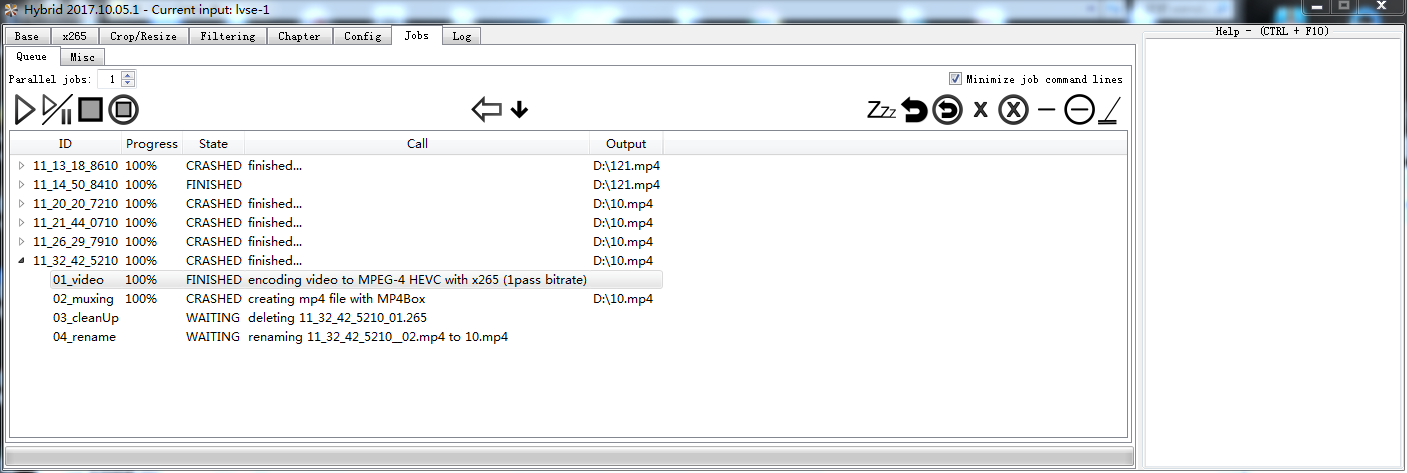
Task: Switch to the x265 tab
Action: tap(74, 36)
